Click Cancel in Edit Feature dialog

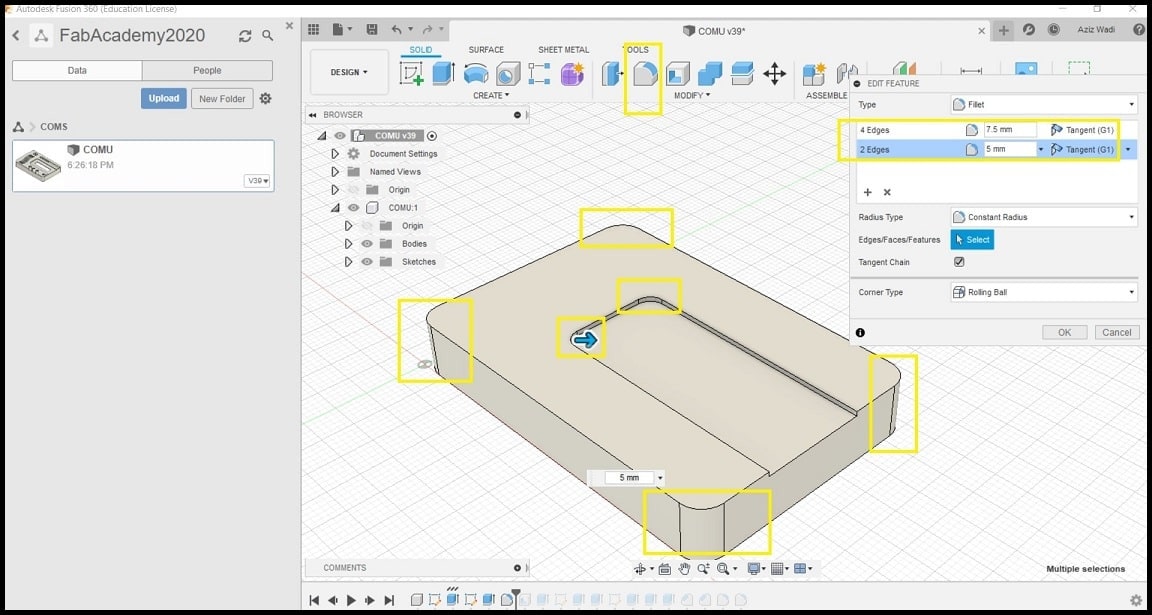pos(1117,332)
